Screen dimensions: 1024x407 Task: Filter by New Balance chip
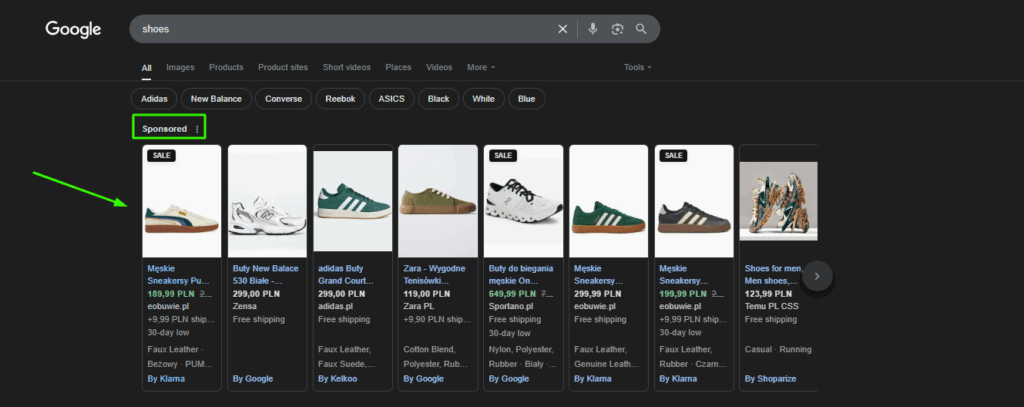pyautogui.click(x=216, y=99)
